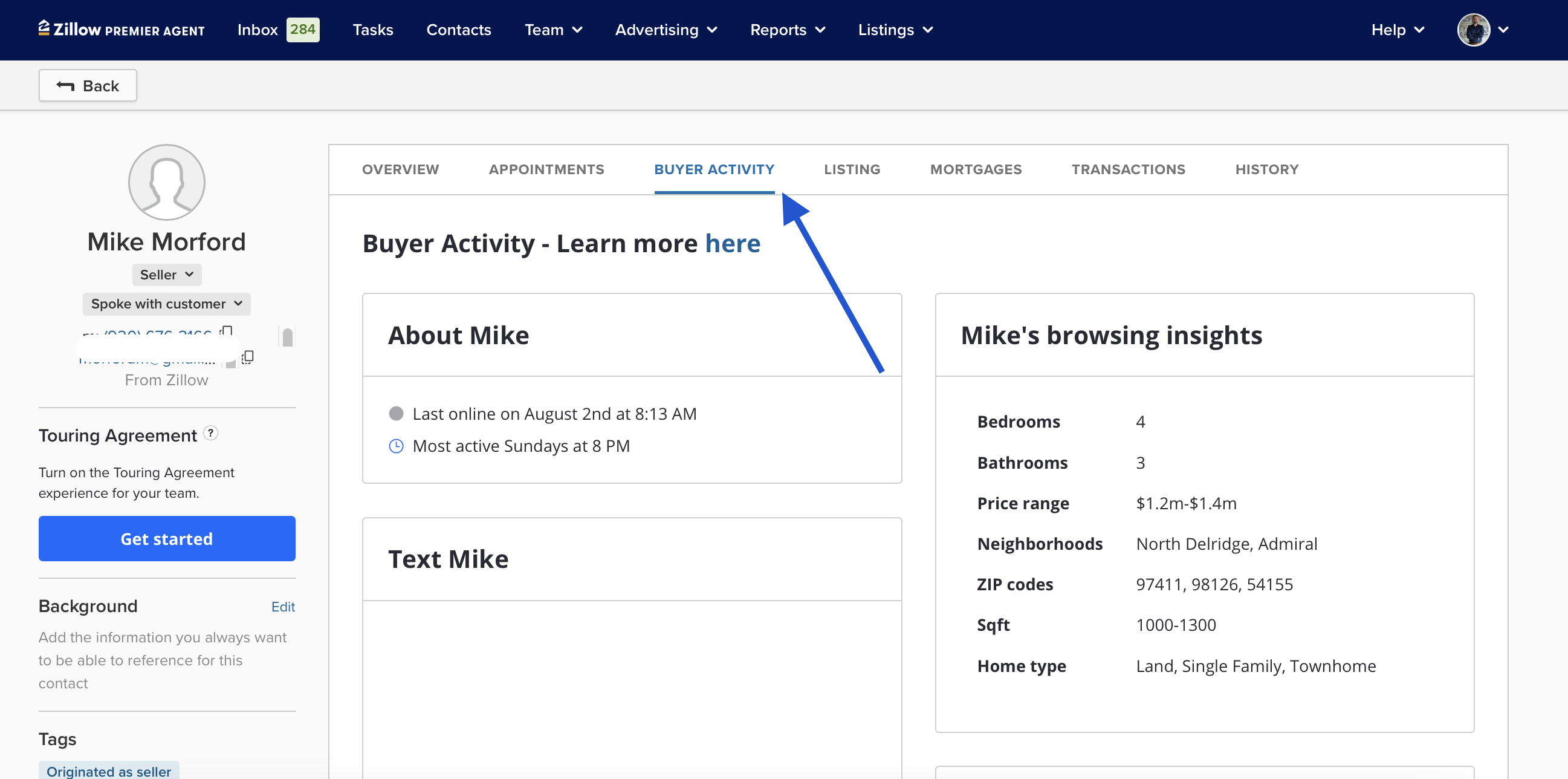This screenshot has width=1568, height=779.
Task: Follow the Learn more here link
Action: point(732,244)
